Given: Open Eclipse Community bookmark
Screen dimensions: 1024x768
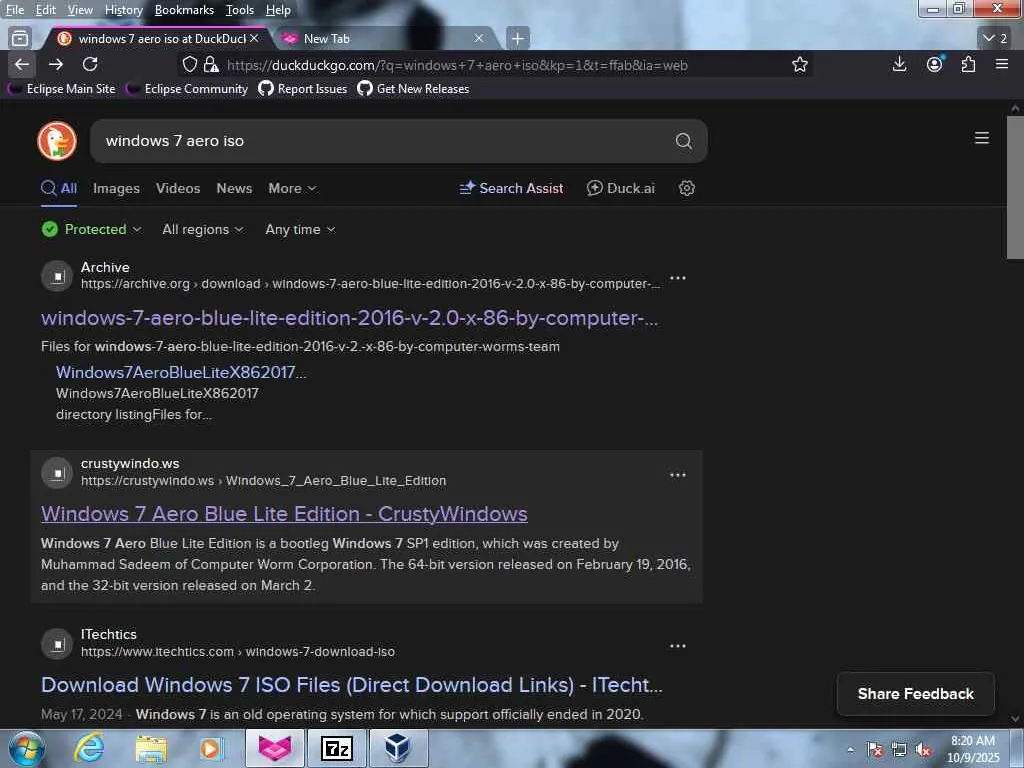Looking at the screenshot, I should (x=187, y=89).
